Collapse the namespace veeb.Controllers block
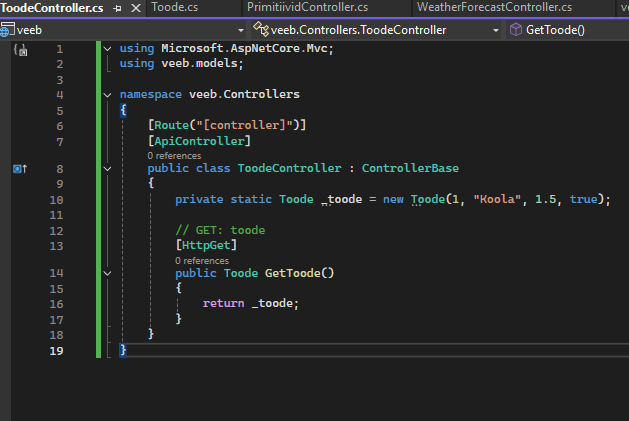This screenshot has height=421, width=629. click(108, 95)
